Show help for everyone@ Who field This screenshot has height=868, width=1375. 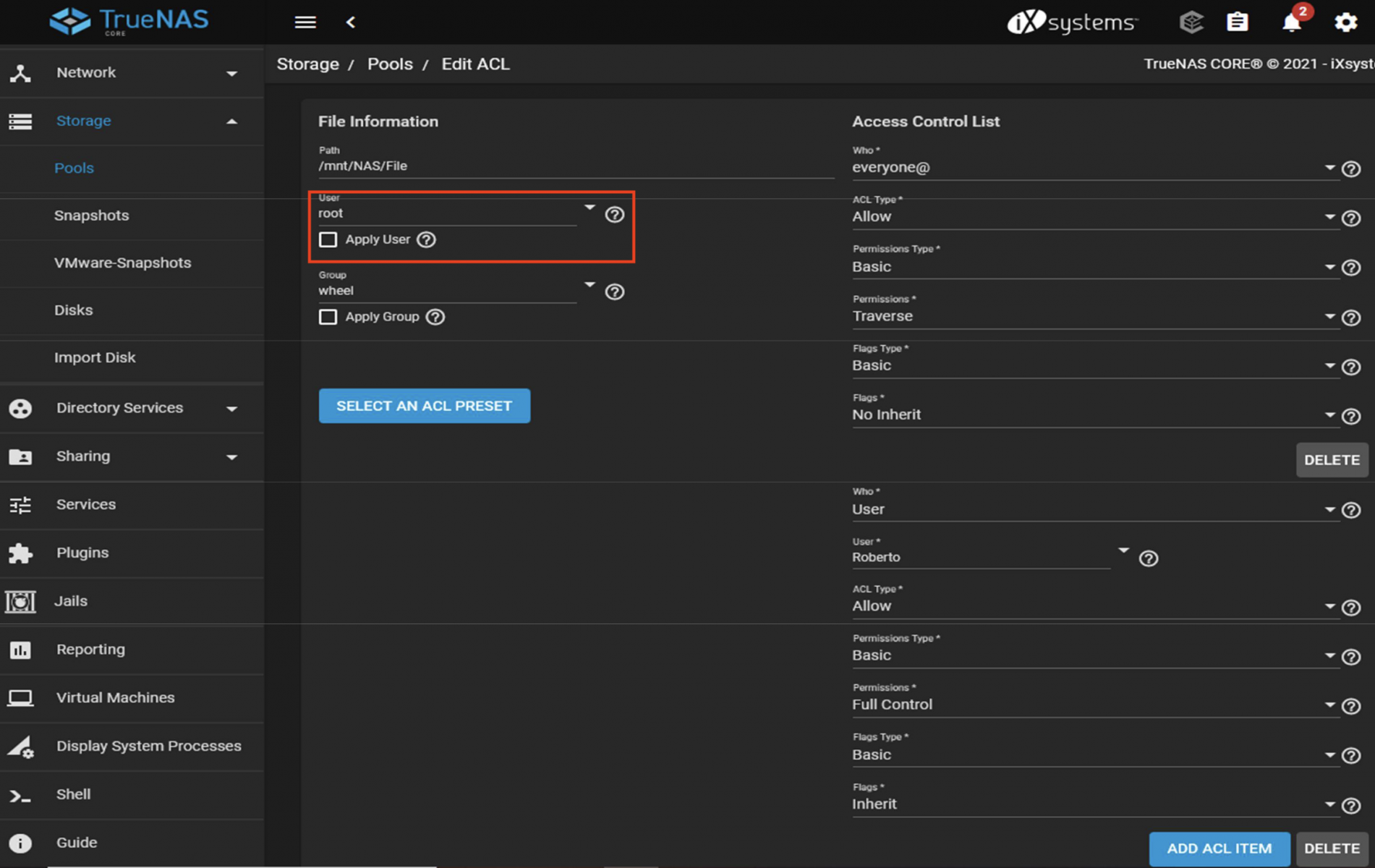tap(1351, 169)
